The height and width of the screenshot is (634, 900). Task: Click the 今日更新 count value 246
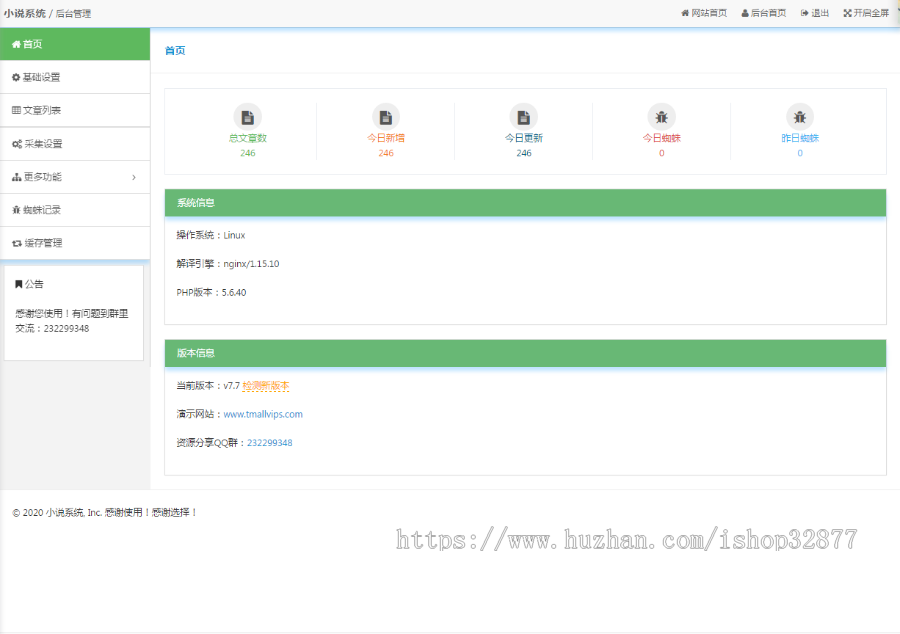[x=523, y=153]
